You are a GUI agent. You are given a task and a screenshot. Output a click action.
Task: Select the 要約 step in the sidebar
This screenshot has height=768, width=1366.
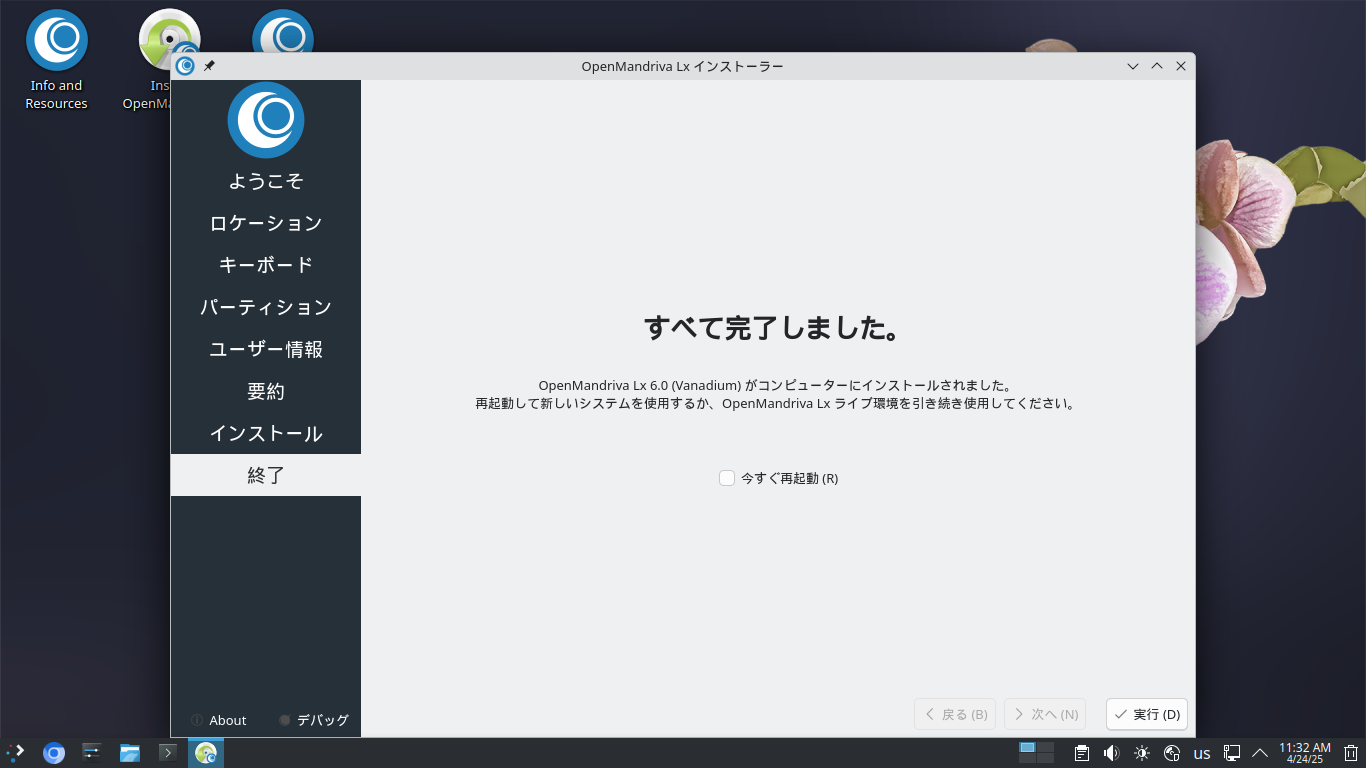[x=266, y=391]
